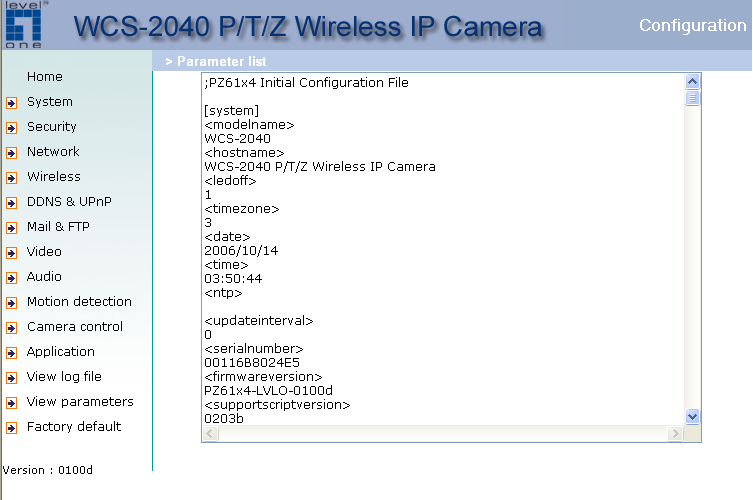Image resolution: width=753 pixels, height=500 pixels.
Task: Click the <hostname> tag line
Action: click(244, 153)
